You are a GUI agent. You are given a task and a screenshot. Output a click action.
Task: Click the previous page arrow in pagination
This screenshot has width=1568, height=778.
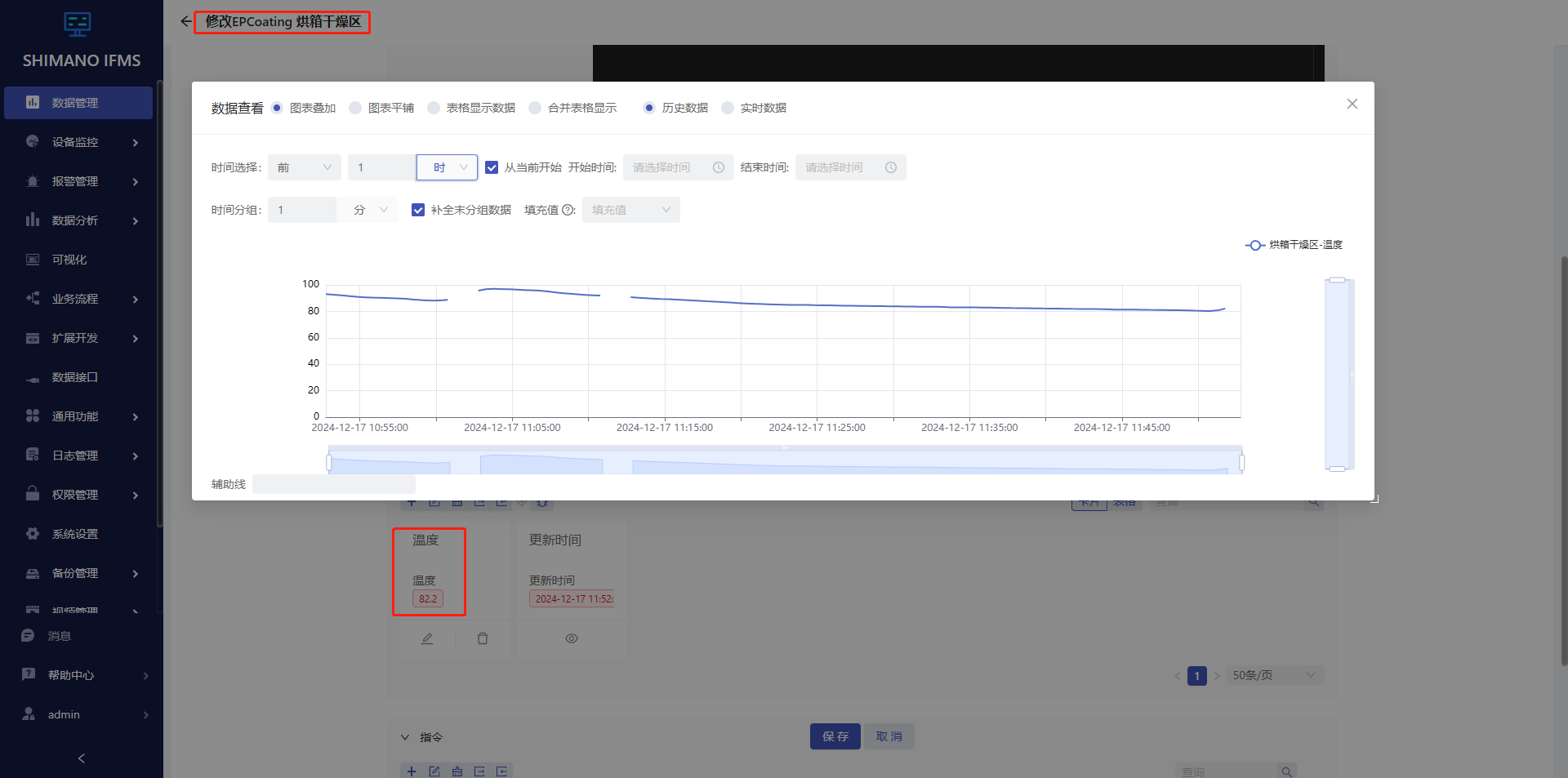point(1178,676)
